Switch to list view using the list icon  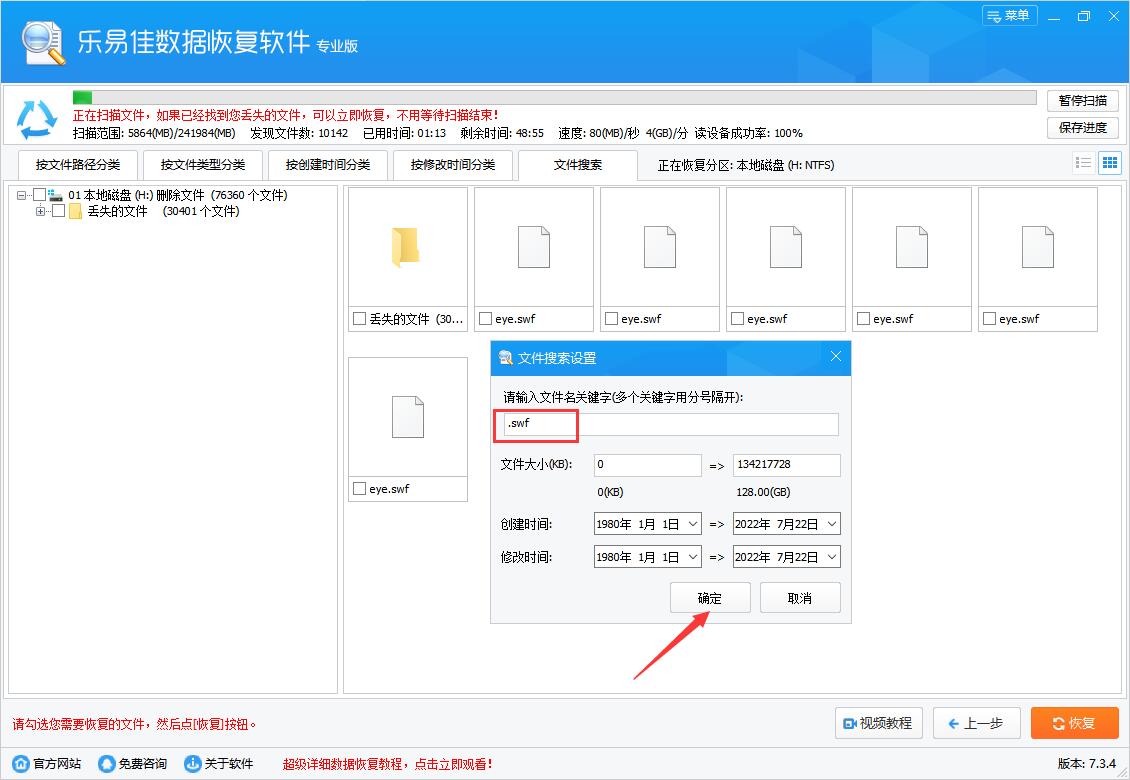point(1086,162)
